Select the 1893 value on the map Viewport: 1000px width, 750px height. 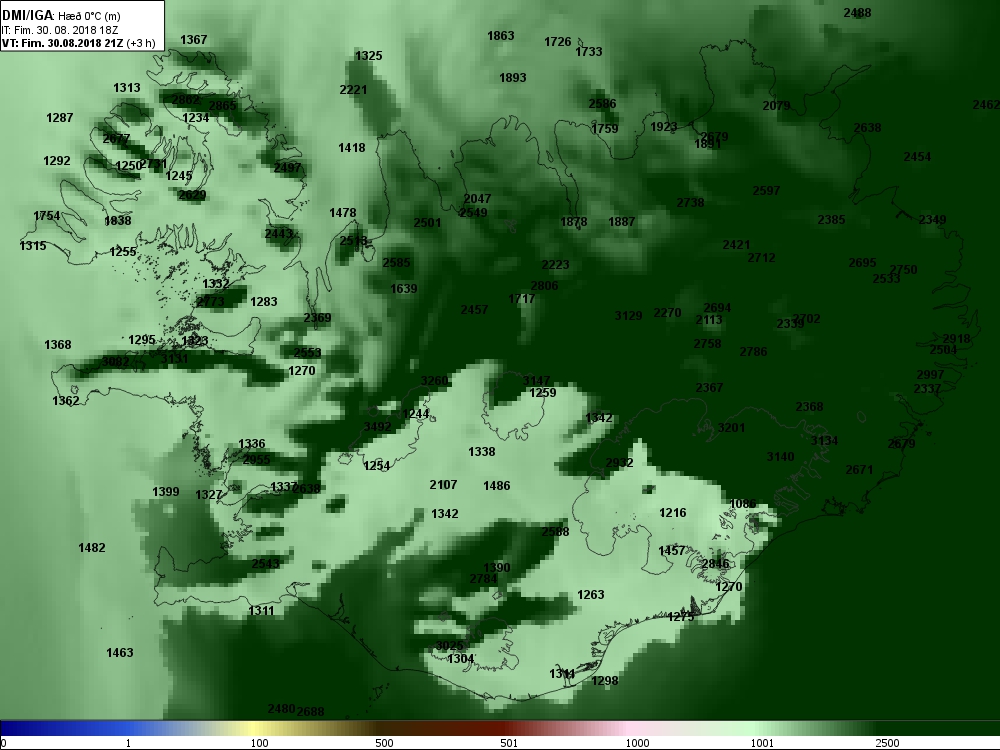coord(513,78)
